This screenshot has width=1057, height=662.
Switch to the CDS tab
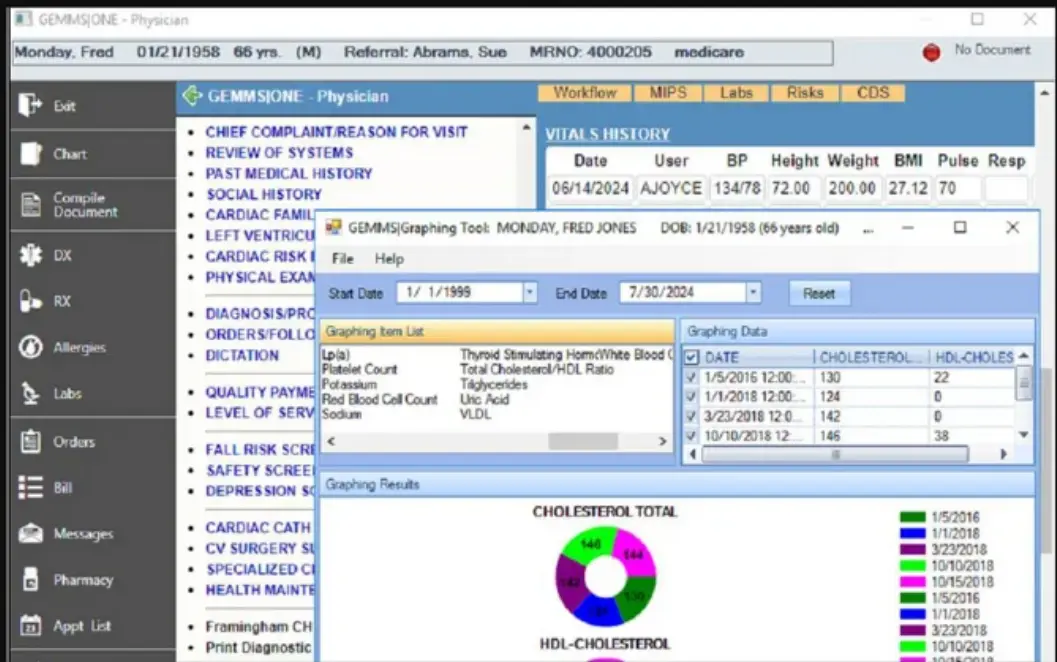pyautogui.click(x=873, y=92)
